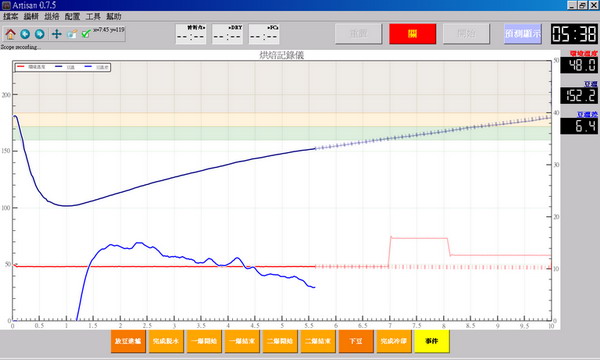Minimize the Artisan window

tap(572, 5)
